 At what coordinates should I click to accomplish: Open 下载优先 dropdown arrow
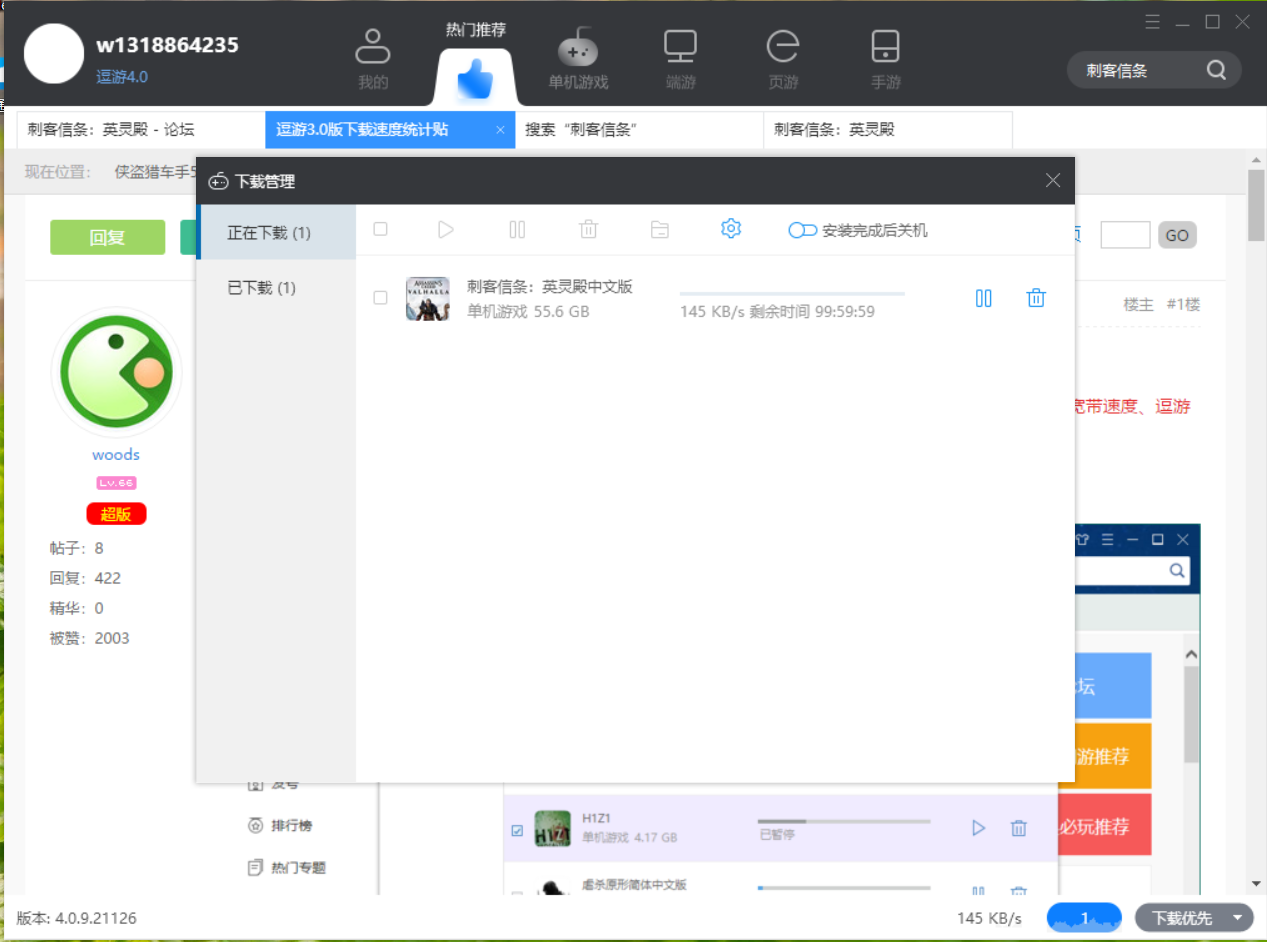tap(1238, 918)
